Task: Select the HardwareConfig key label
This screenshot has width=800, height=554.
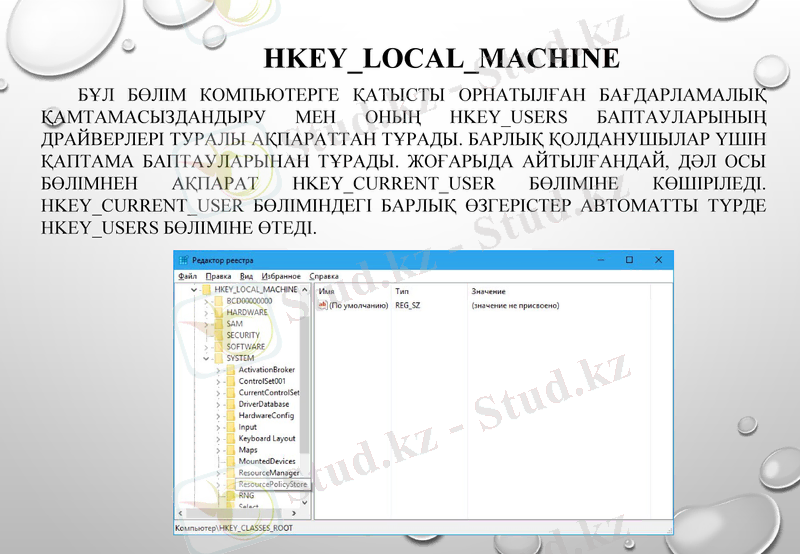Action: [266, 416]
